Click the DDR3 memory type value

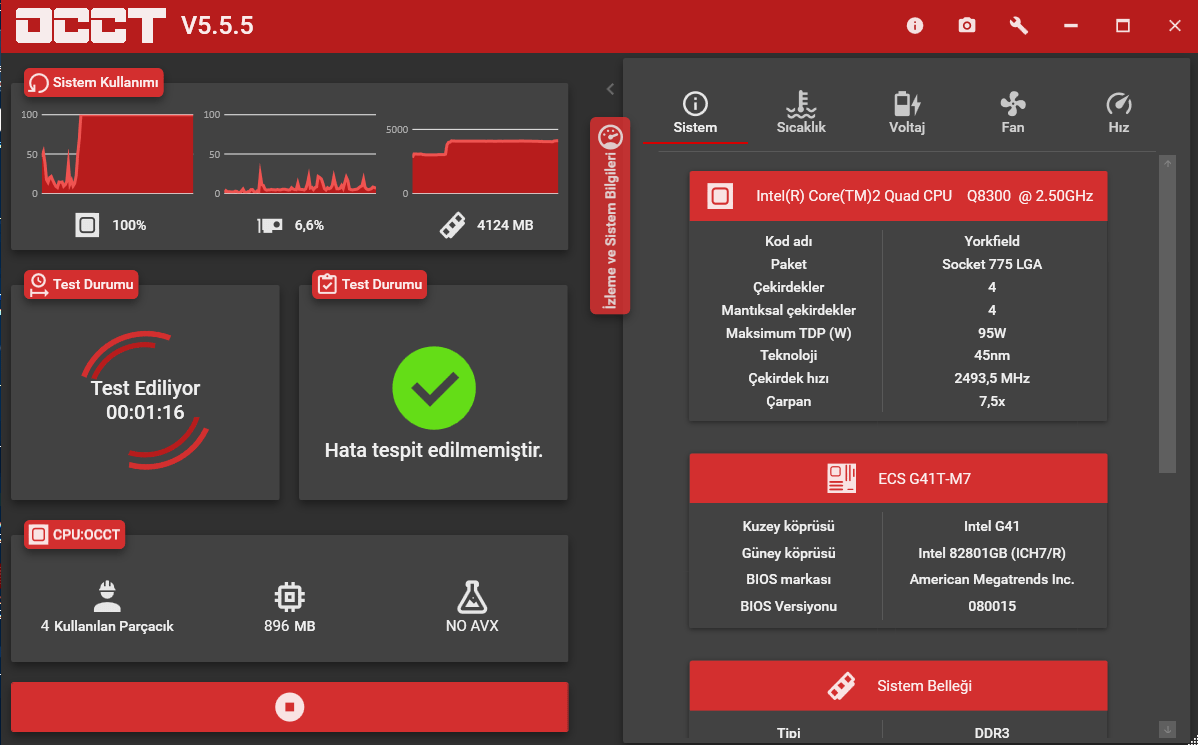pos(992,734)
